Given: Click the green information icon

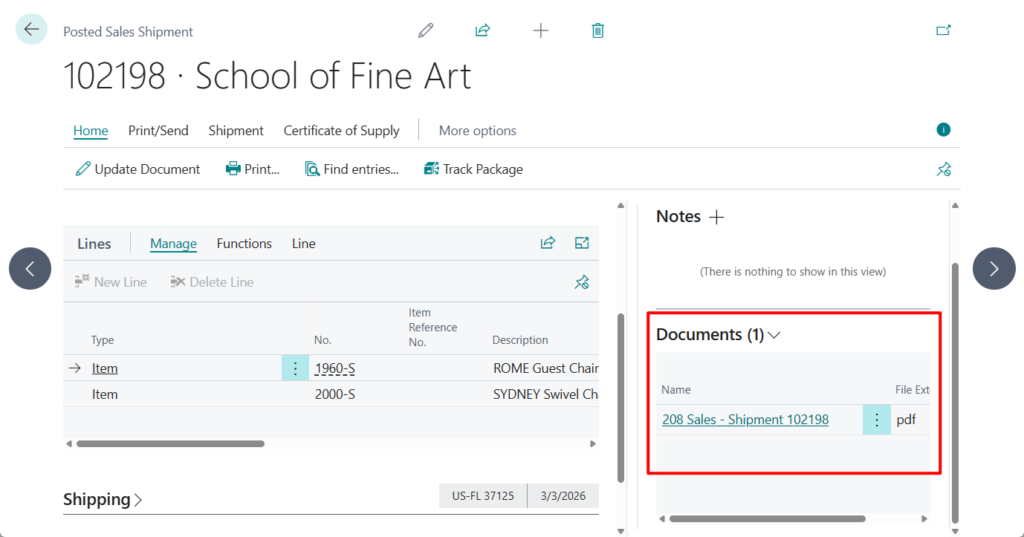Looking at the screenshot, I should click(x=943, y=130).
